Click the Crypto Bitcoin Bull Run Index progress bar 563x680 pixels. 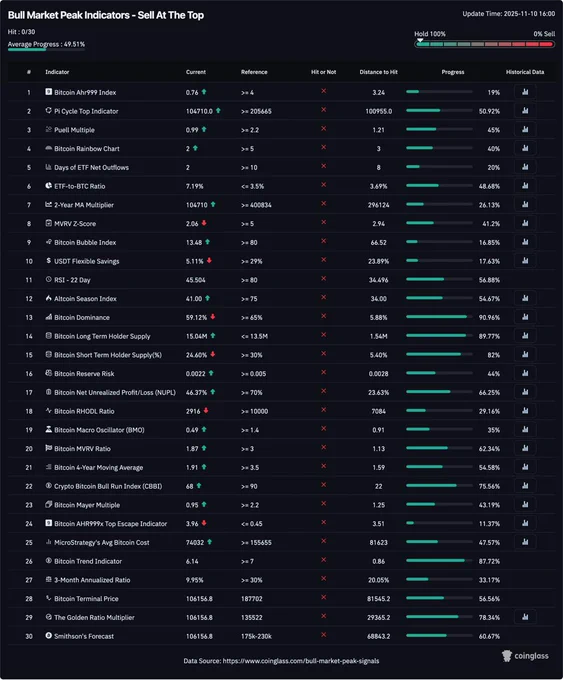tap(439, 486)
